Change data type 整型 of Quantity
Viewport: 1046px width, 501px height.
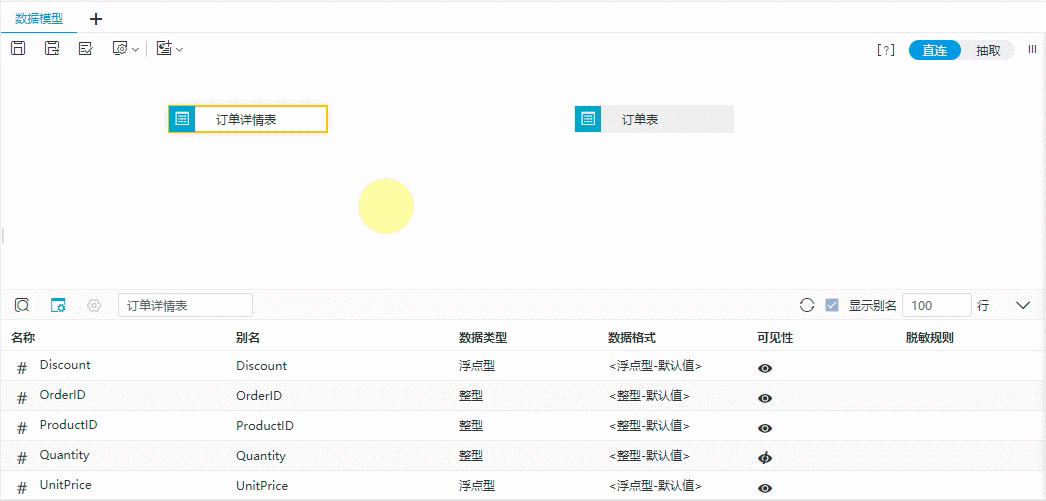(470, 456)
